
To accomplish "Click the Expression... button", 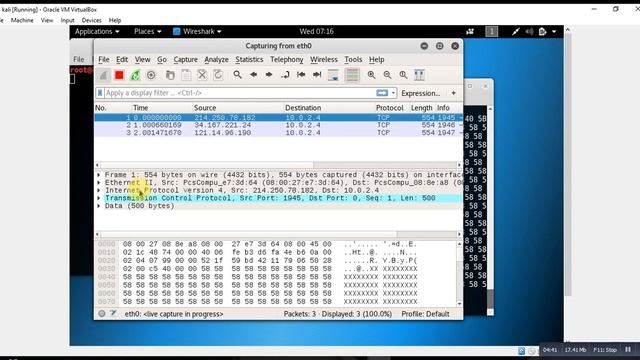I will (420, 93).
